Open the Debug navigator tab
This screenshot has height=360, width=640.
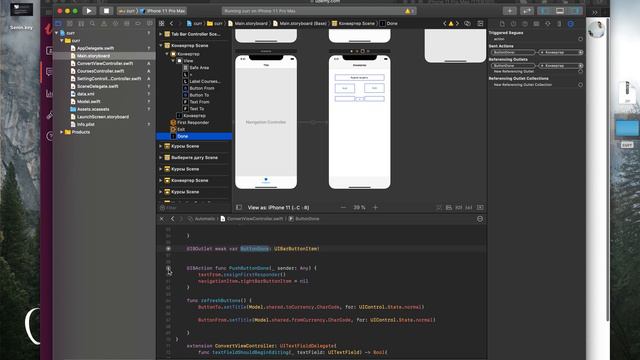127,24
